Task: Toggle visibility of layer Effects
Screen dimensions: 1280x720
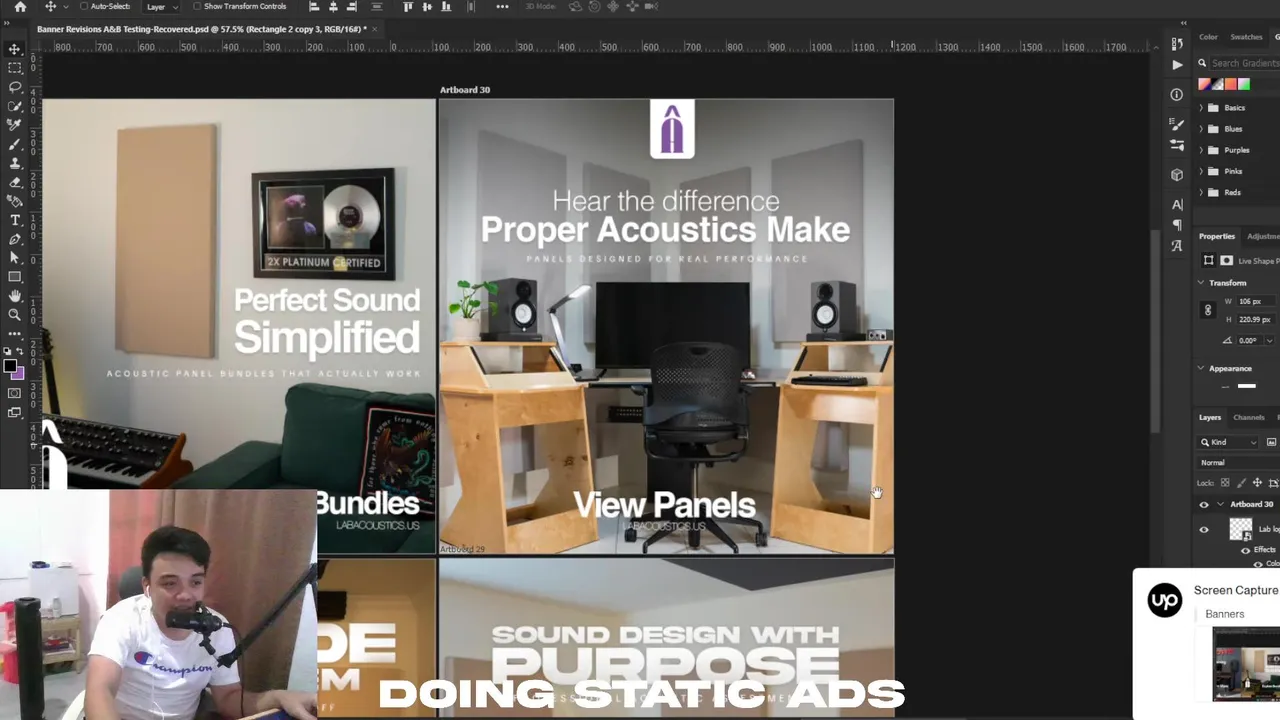Action: coord(1246,550)
